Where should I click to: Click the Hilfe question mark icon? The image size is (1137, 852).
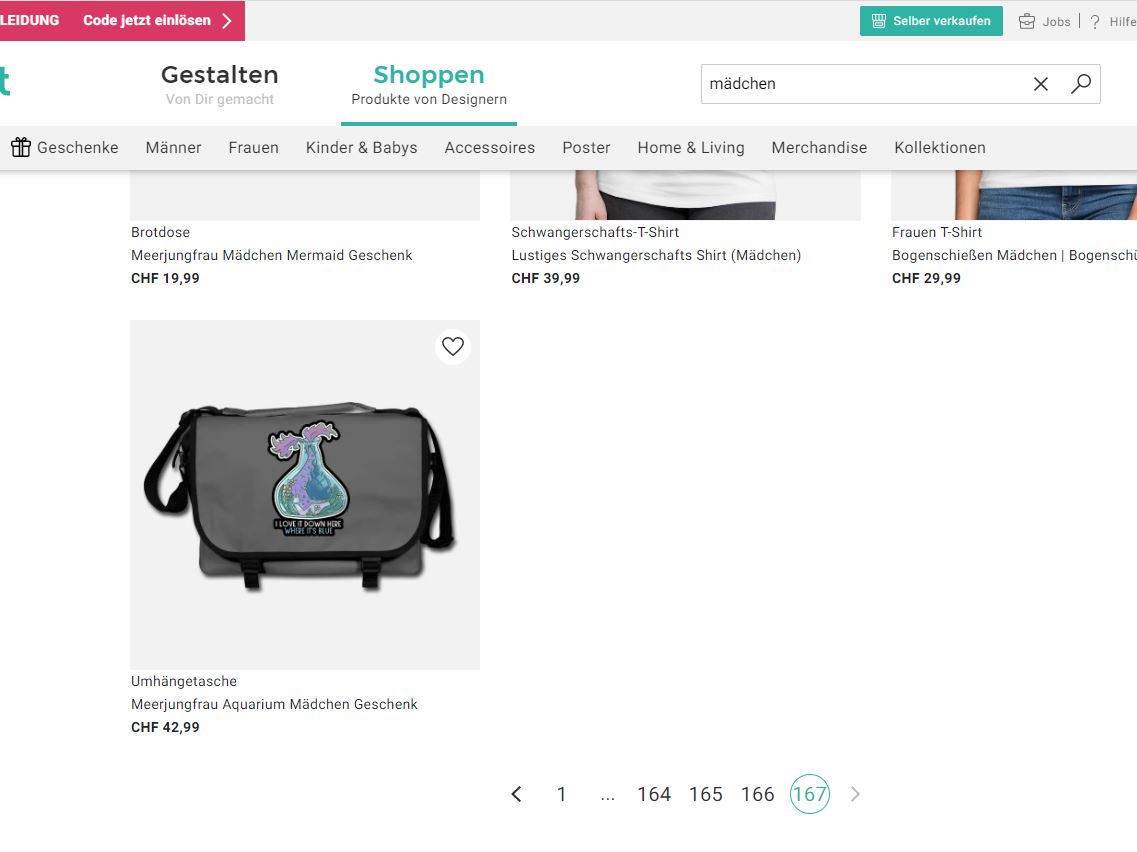point(1095,22)
